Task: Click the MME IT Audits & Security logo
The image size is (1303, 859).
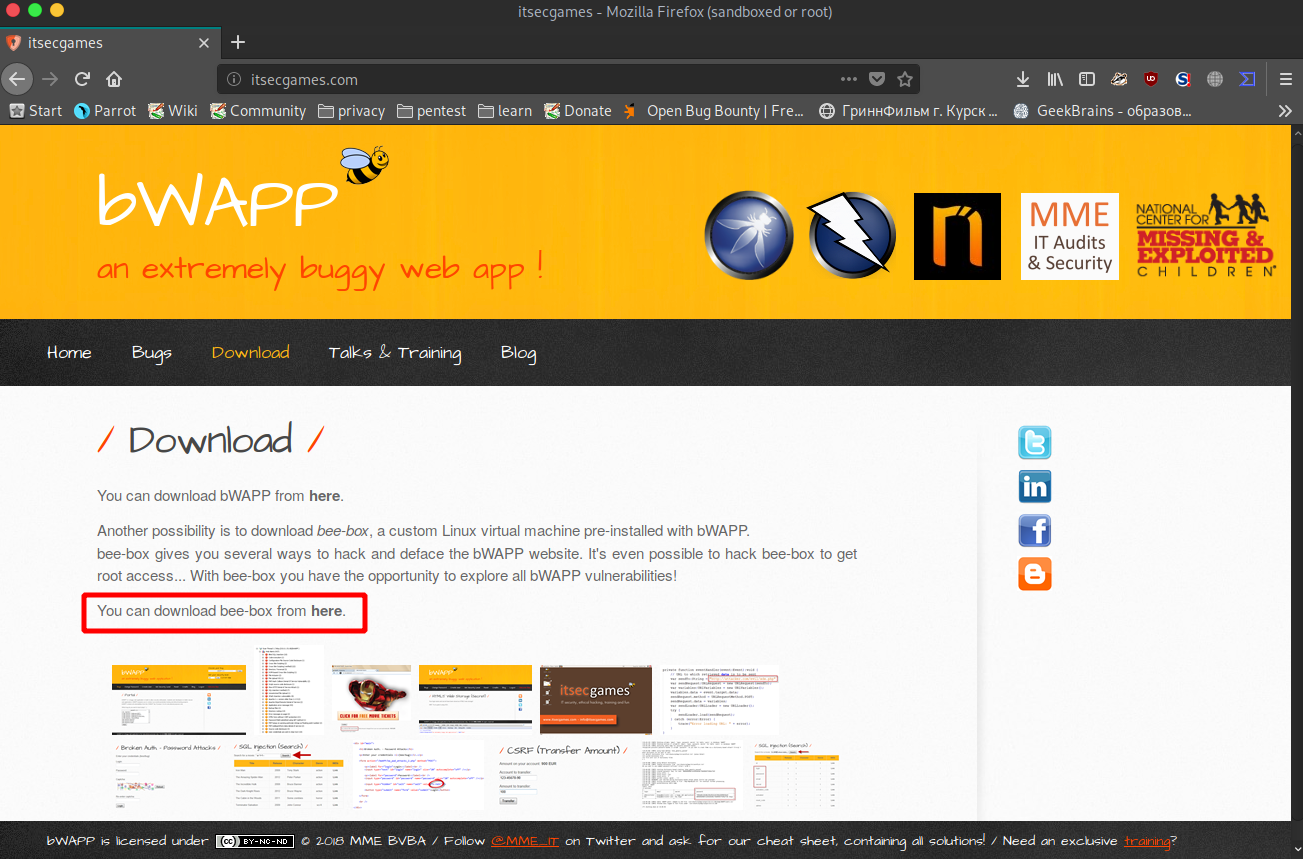Action: [x=1070, y=236]
